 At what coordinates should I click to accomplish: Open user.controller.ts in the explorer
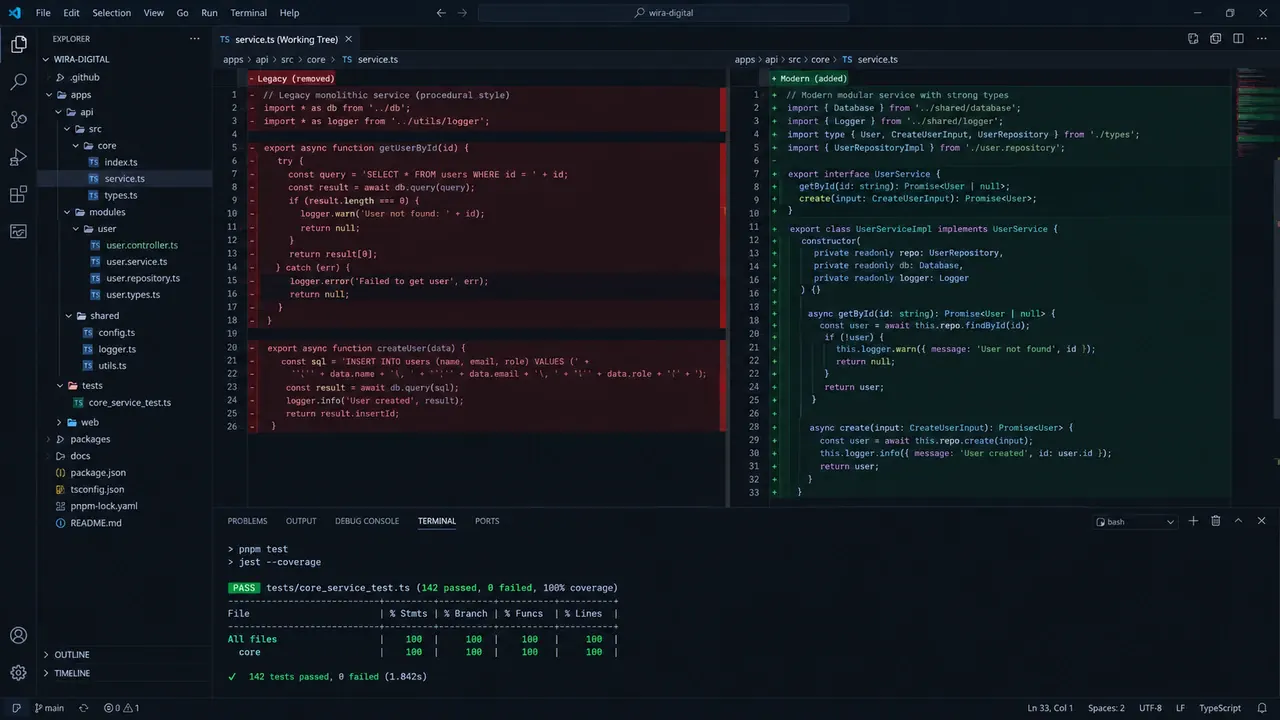[142, 245]
